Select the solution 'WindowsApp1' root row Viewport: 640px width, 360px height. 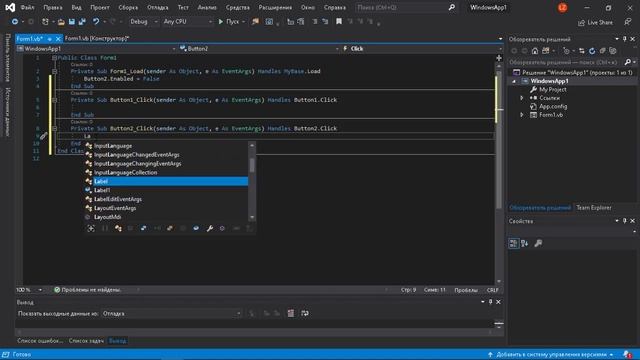(572, 72)
